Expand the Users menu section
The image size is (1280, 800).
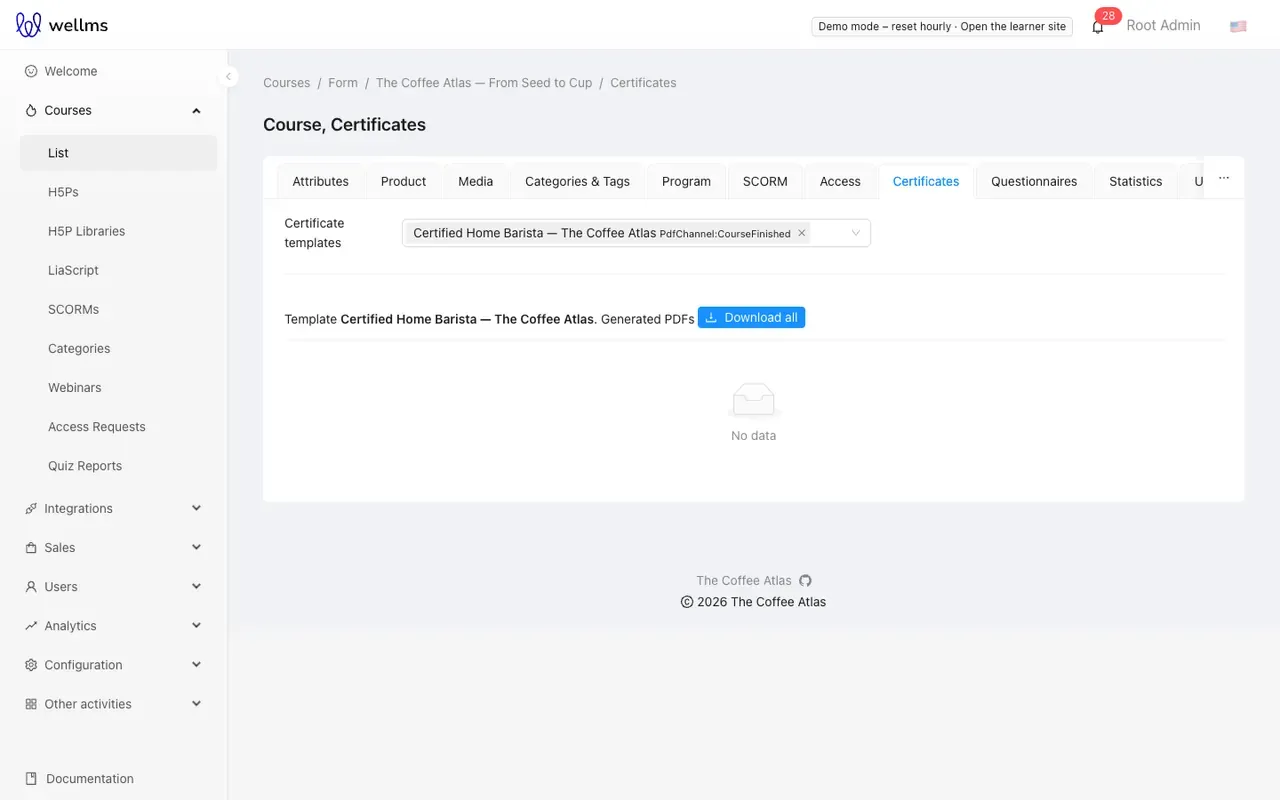(196, 586)
